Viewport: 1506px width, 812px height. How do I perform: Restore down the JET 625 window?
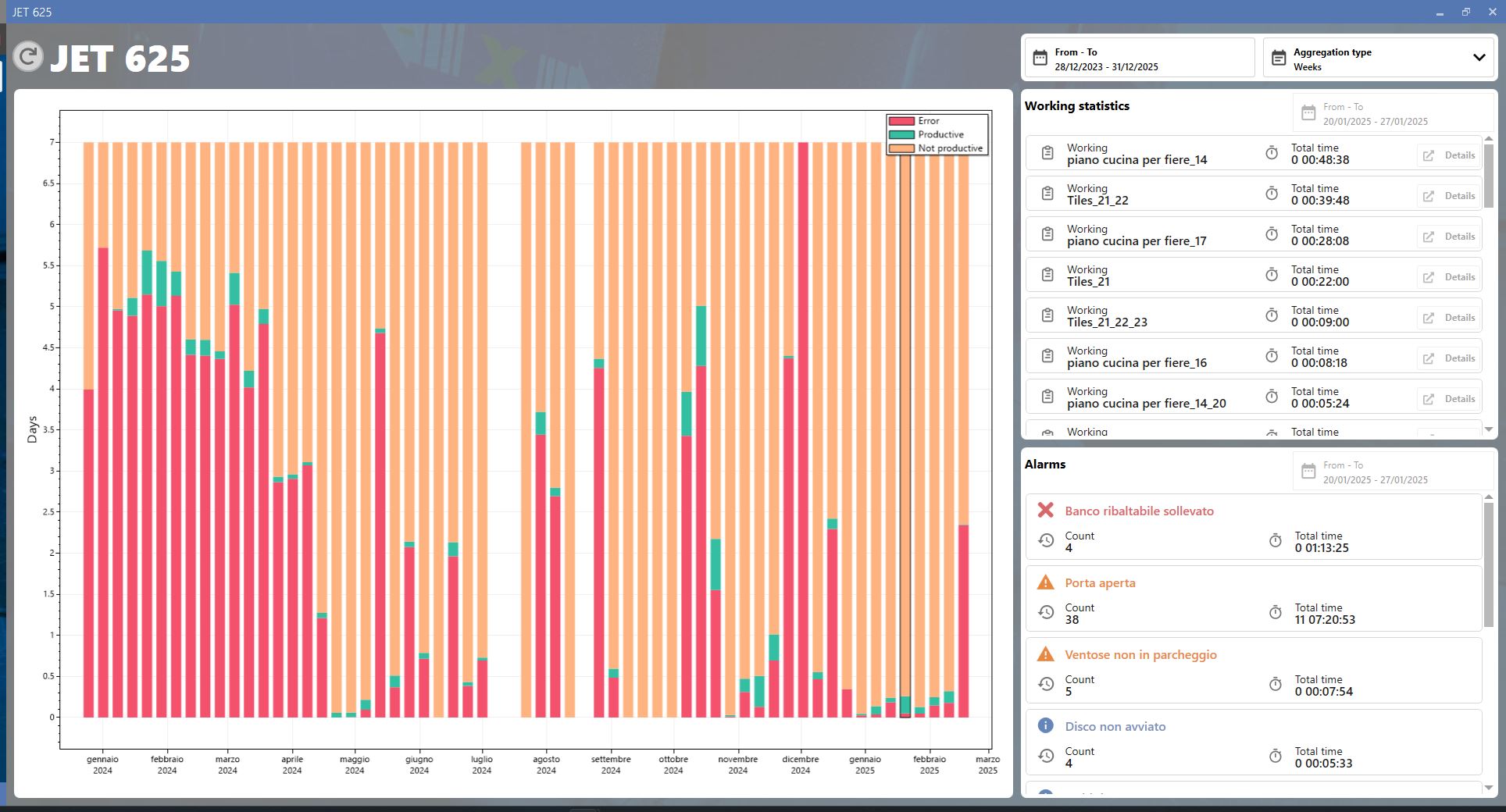(x=1465, y=12)
